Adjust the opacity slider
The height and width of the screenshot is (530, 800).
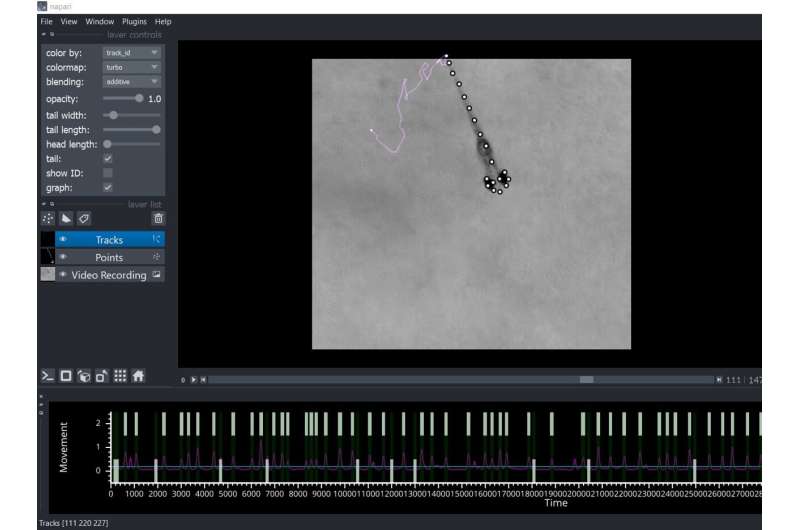tap(139, 98)
